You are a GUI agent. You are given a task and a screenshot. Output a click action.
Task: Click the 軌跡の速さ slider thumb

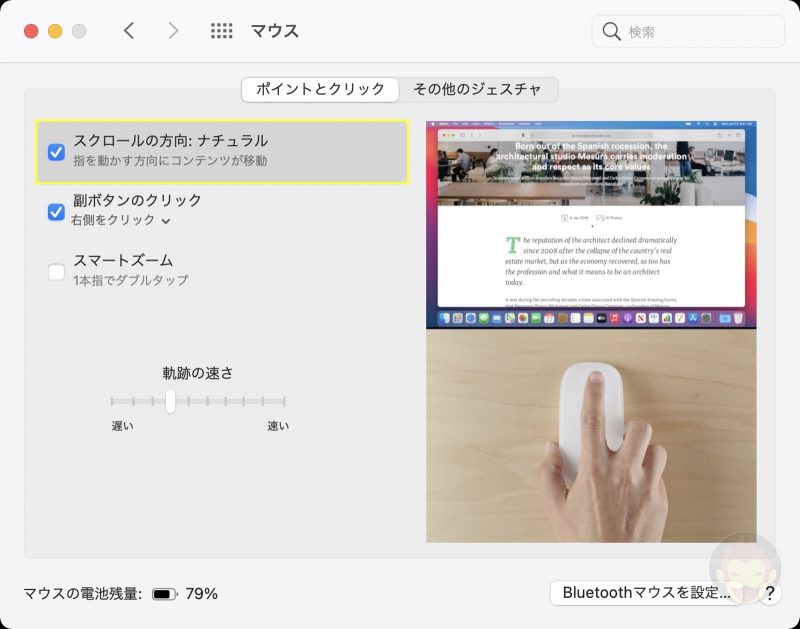(x=170, y=401)
